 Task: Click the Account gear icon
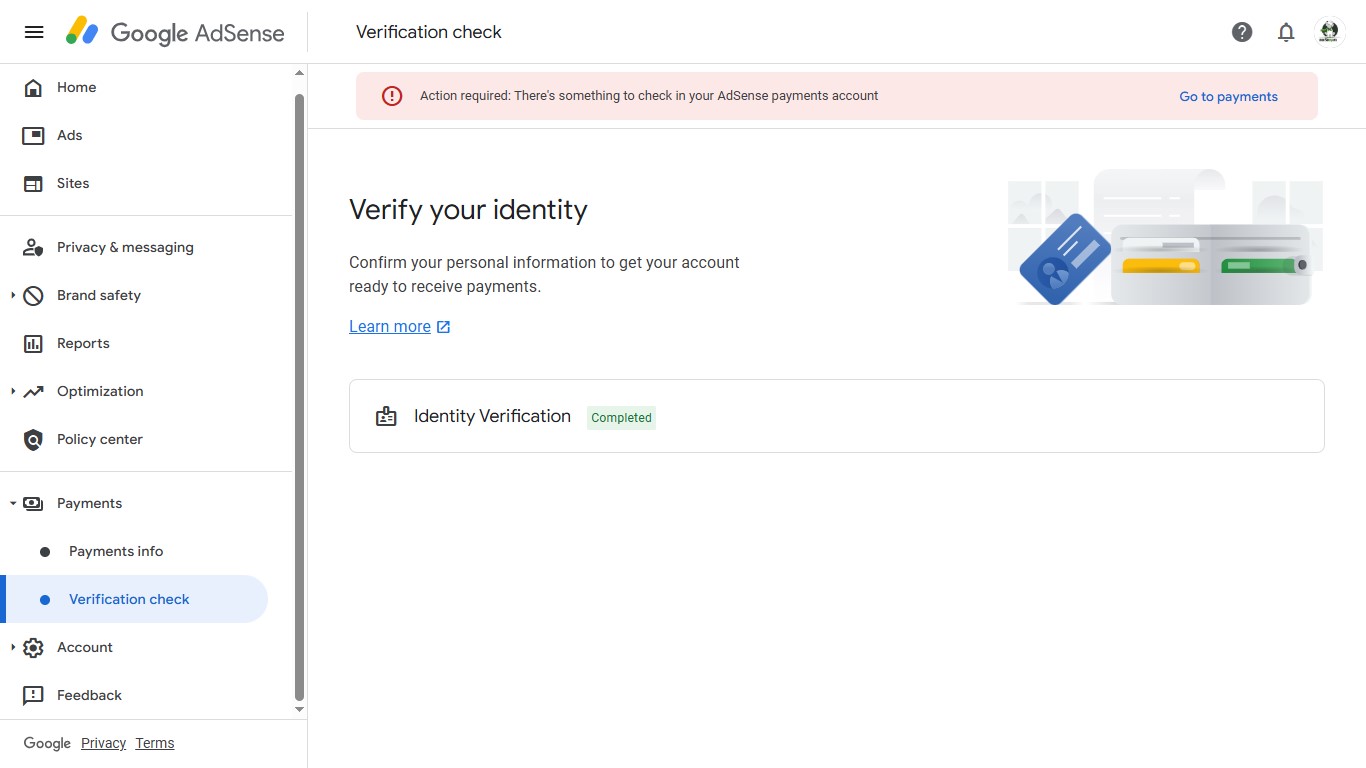pyautogui.click(x=33, y=648)
